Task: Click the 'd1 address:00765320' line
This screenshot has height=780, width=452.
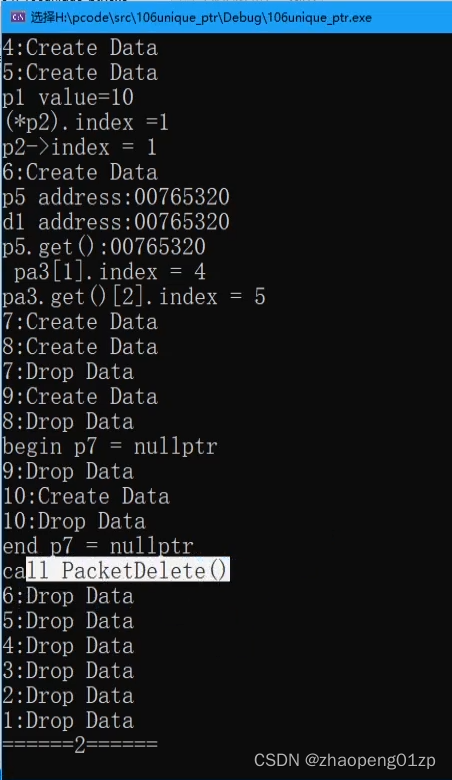Action: [x=116, y=222]
